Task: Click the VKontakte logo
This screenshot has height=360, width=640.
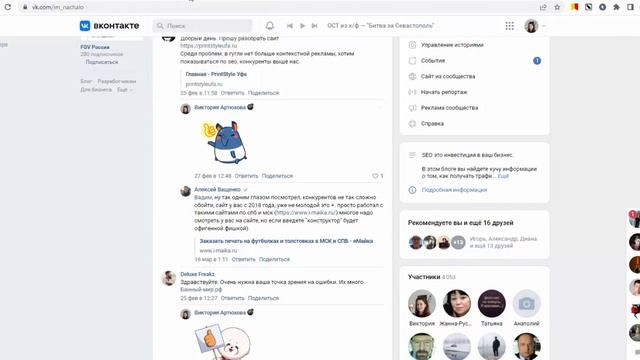Action: (109, 26)
